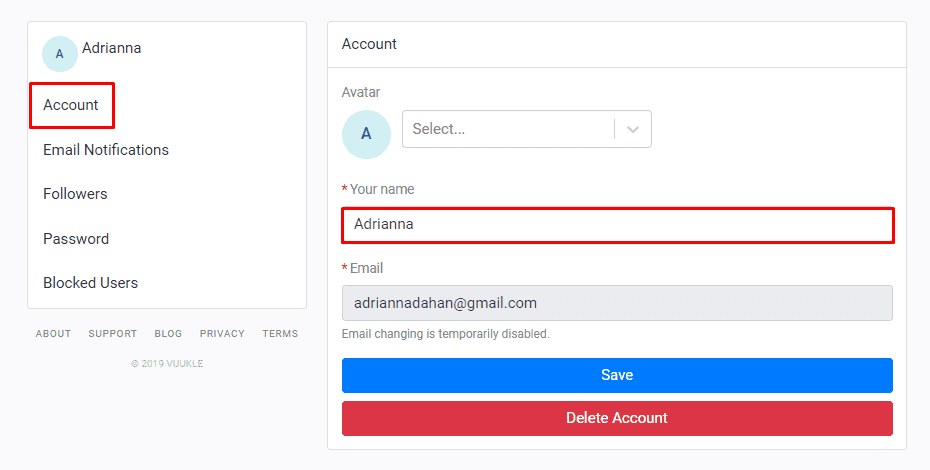Show the Blocked Users page
This screenshot has width=930, height=470.
(90, 283)
